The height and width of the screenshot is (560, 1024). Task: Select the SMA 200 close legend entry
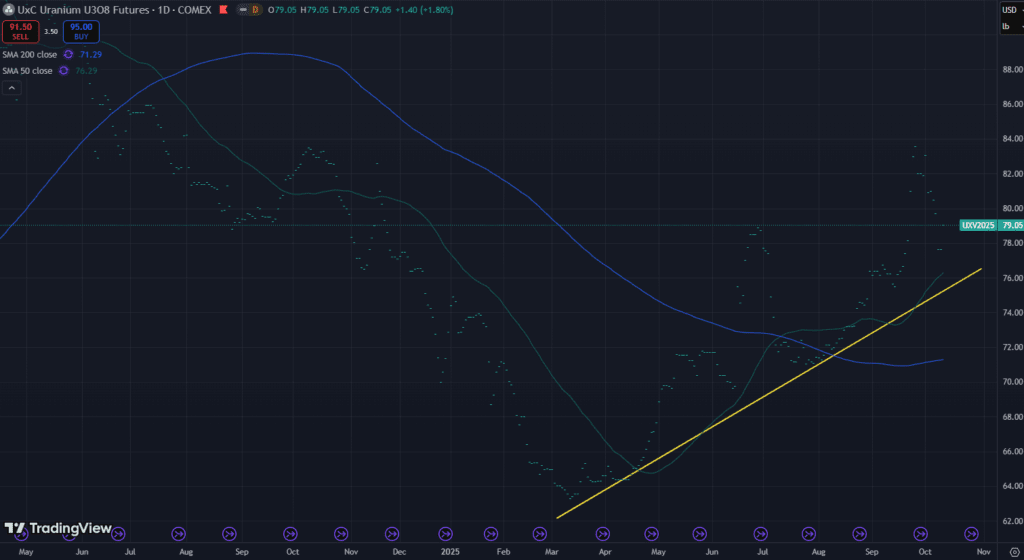click(x=30, y=54)
